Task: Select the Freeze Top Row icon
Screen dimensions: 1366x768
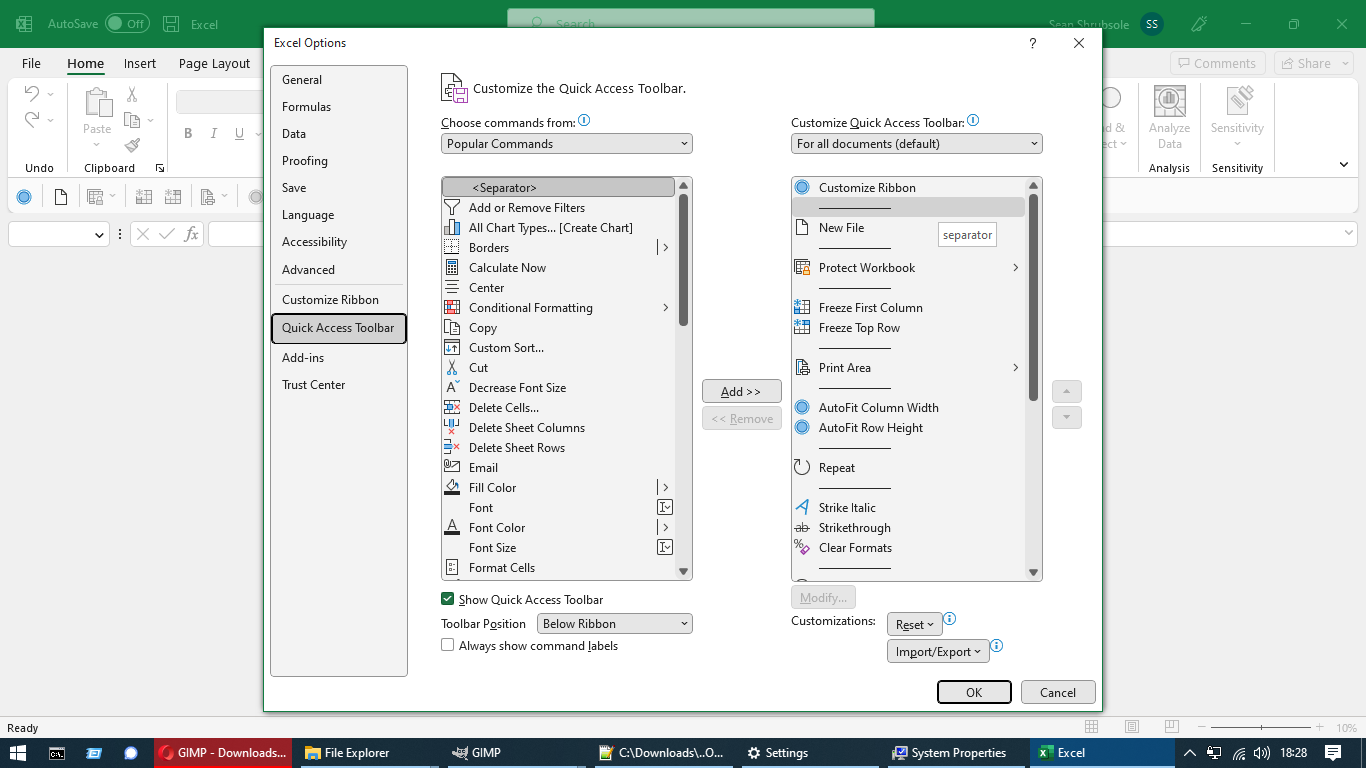Action: click(802, 328)
